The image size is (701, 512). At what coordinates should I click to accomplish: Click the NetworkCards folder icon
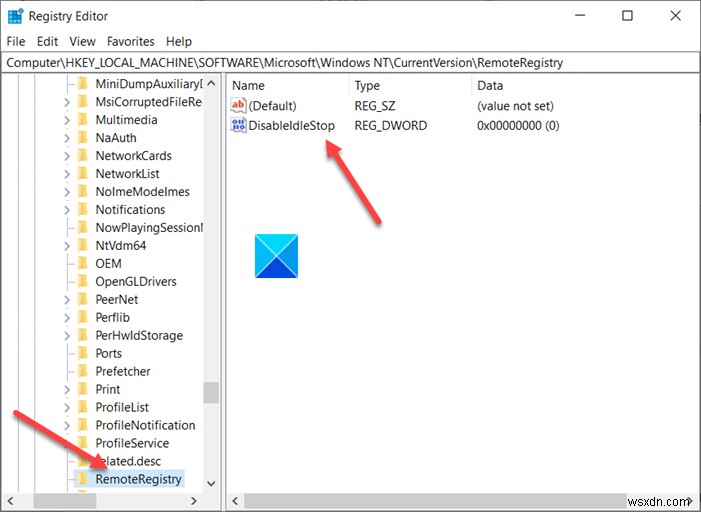point(82,155)
